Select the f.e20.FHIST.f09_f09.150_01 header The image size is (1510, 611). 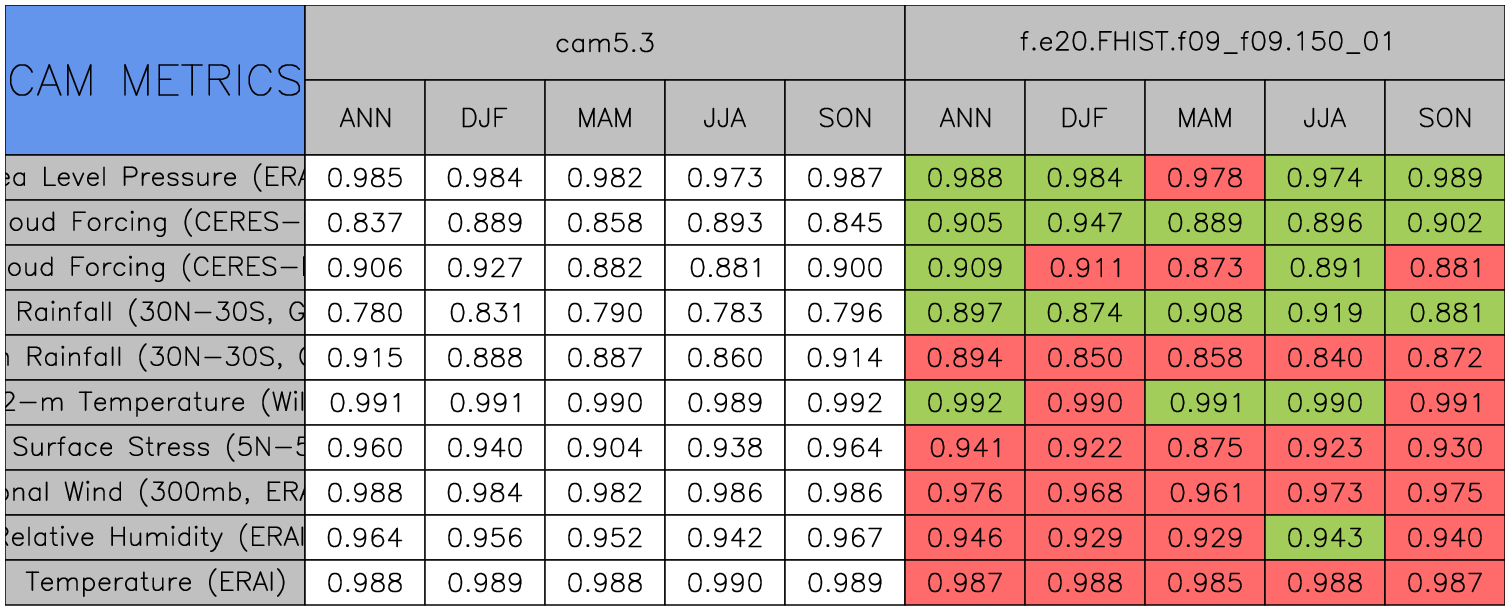click(1204, 42)
